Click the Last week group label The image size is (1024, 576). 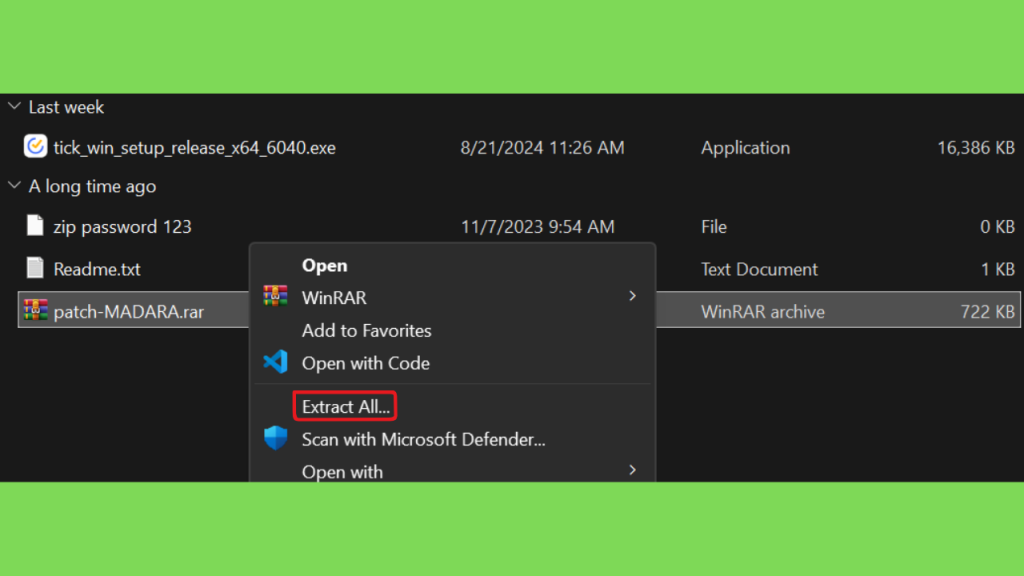pyautogui.click(x=66, y=107)
